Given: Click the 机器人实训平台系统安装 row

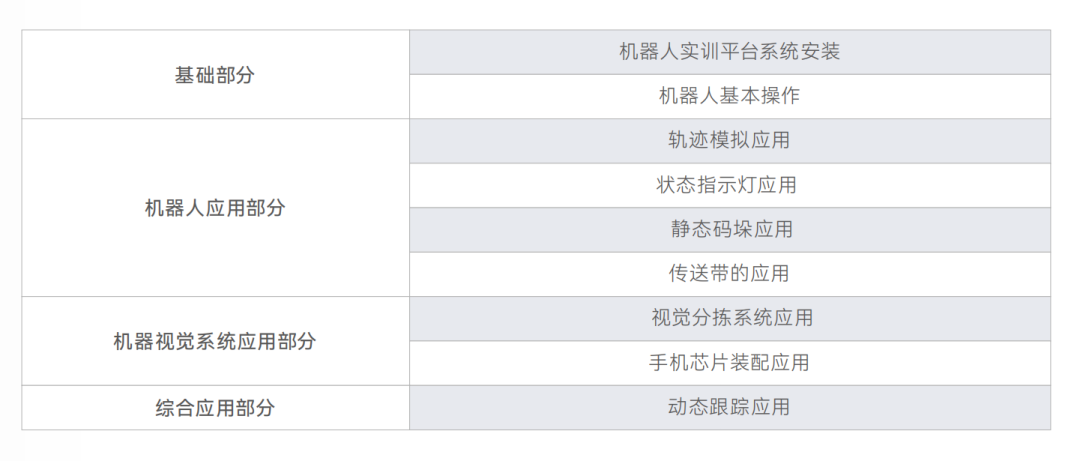Looking at the screenshot, I should (729, 52).
